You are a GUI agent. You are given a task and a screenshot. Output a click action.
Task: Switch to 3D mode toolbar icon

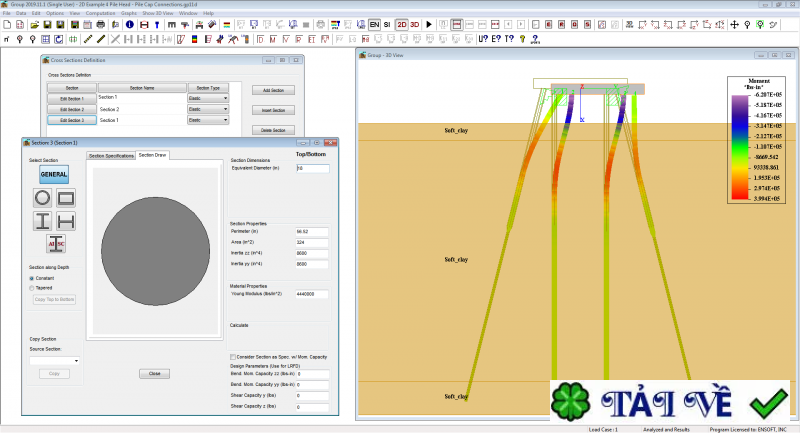pos(416,24)
